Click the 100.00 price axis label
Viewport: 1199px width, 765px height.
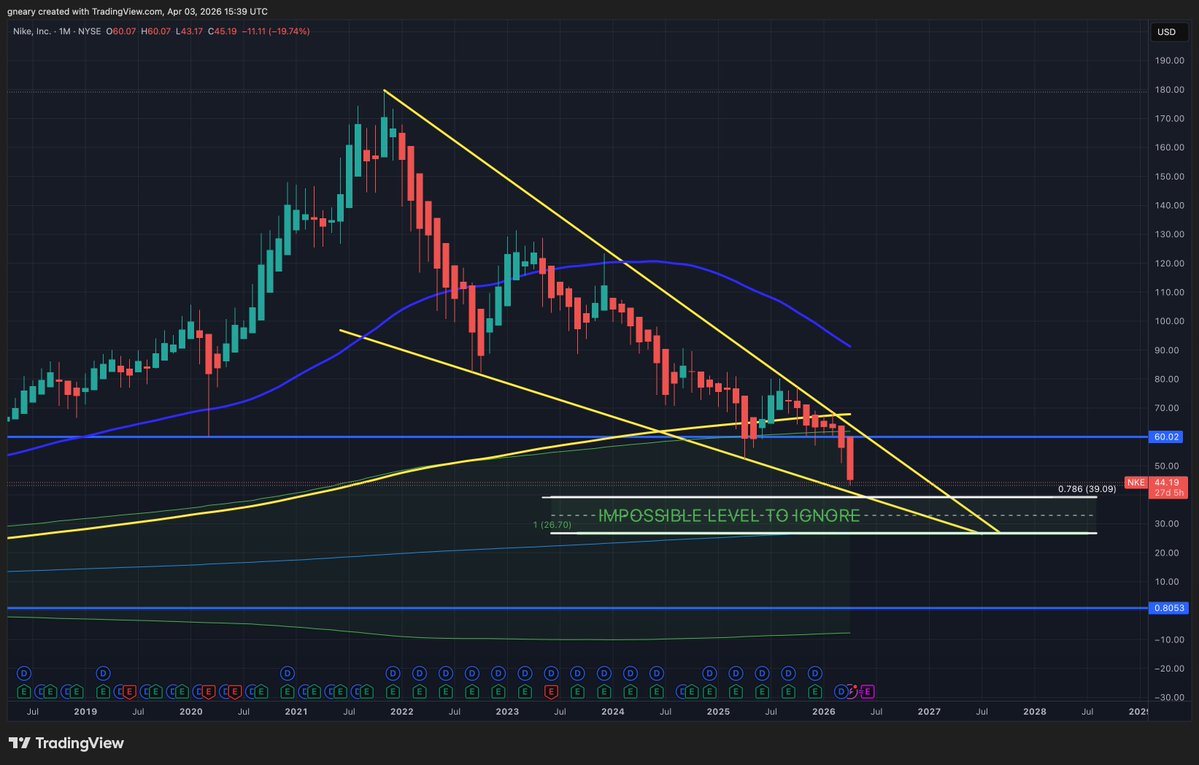tap(1169, 321)
